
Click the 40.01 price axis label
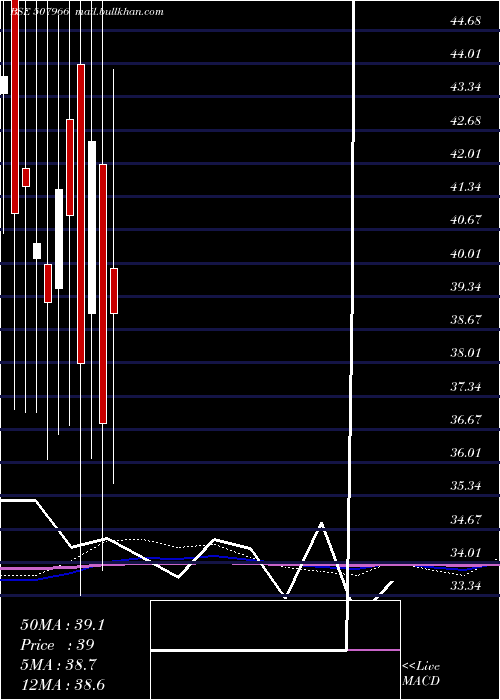tap(466, 254)
